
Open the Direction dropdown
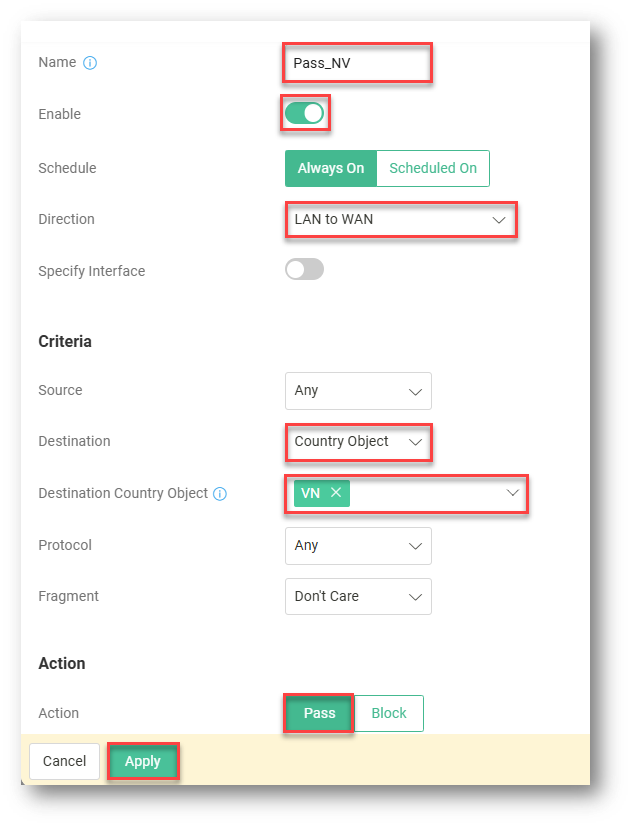click(400, 219)
